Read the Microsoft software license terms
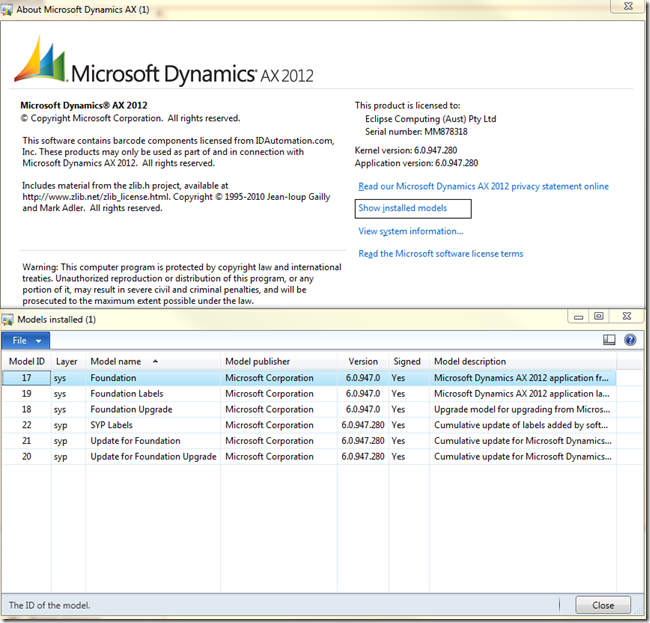 click(x=440, y=254)
